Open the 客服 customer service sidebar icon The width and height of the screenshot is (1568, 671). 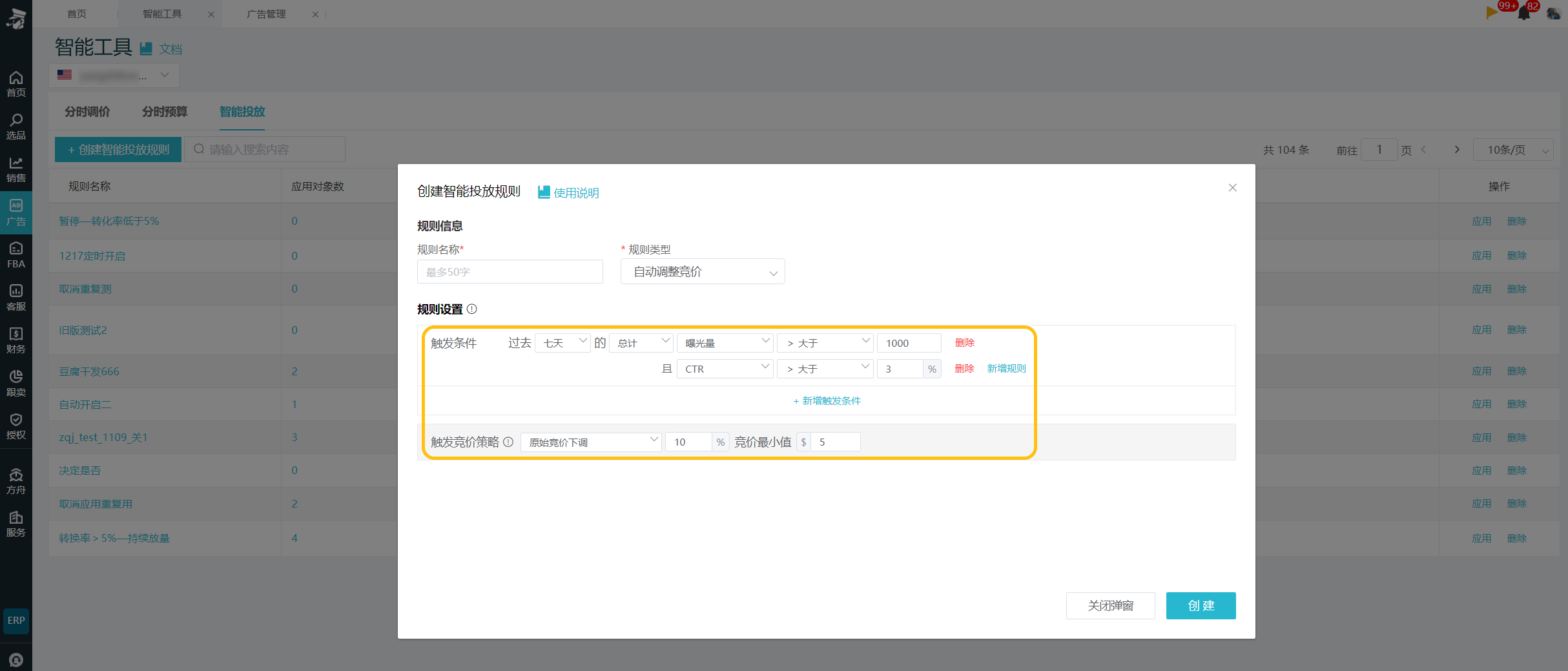(x=16, y=298)
